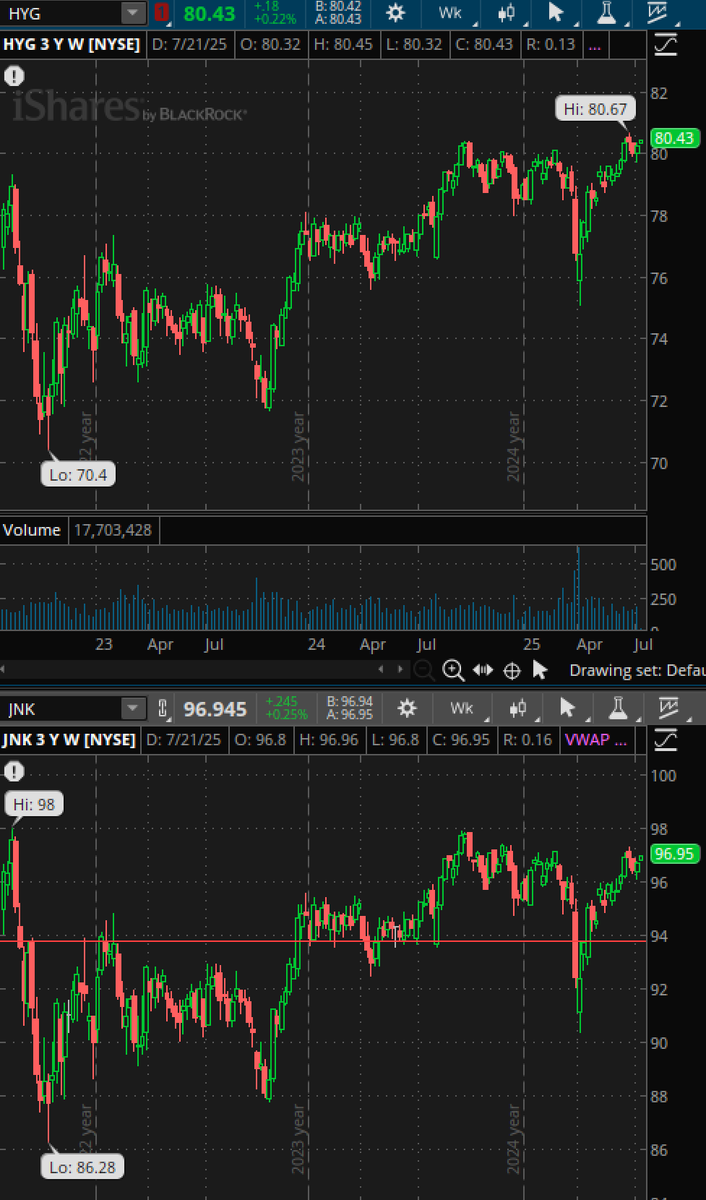Click JNK chart right-axis scale icon

664,741
